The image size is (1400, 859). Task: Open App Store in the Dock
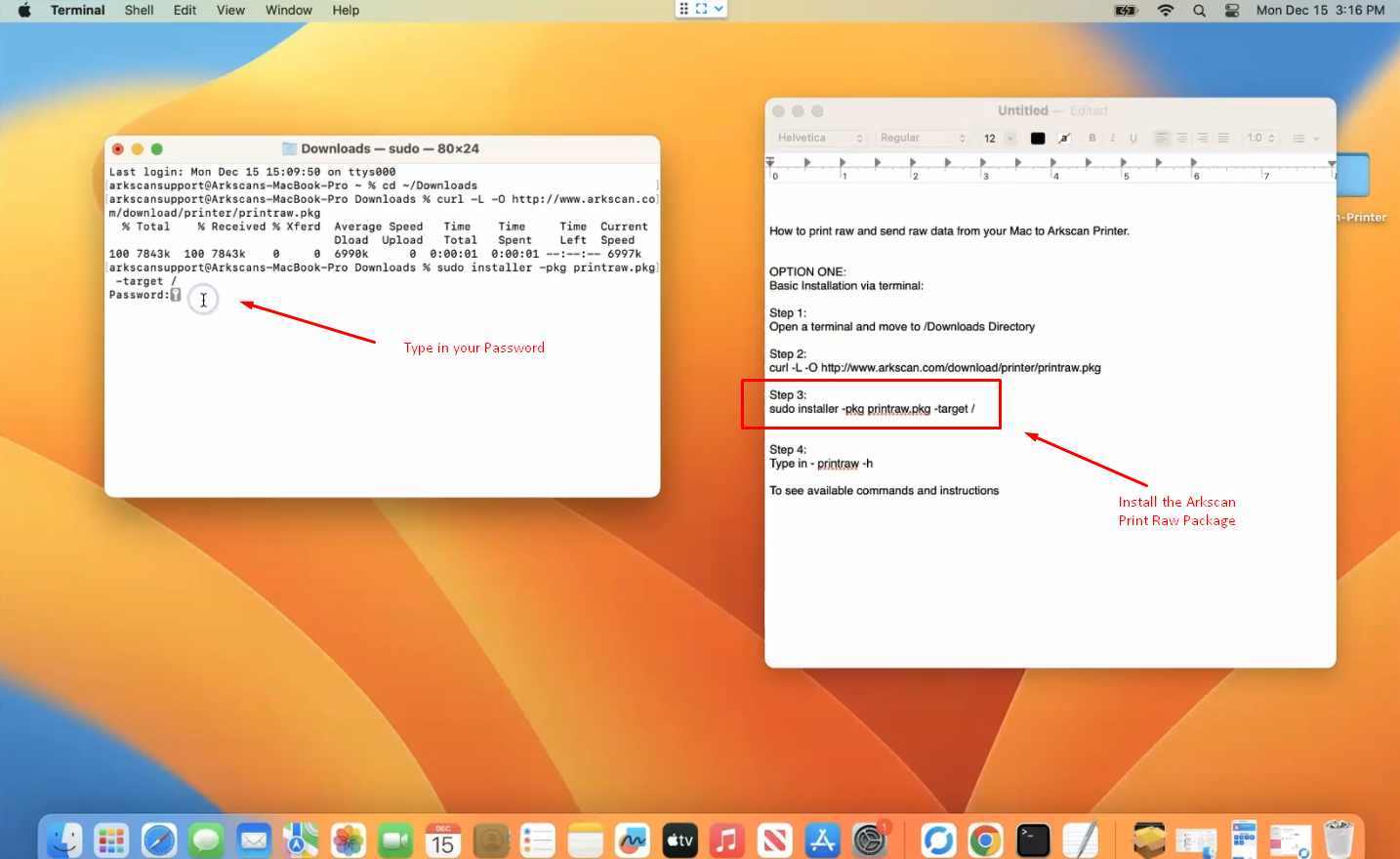822,839
